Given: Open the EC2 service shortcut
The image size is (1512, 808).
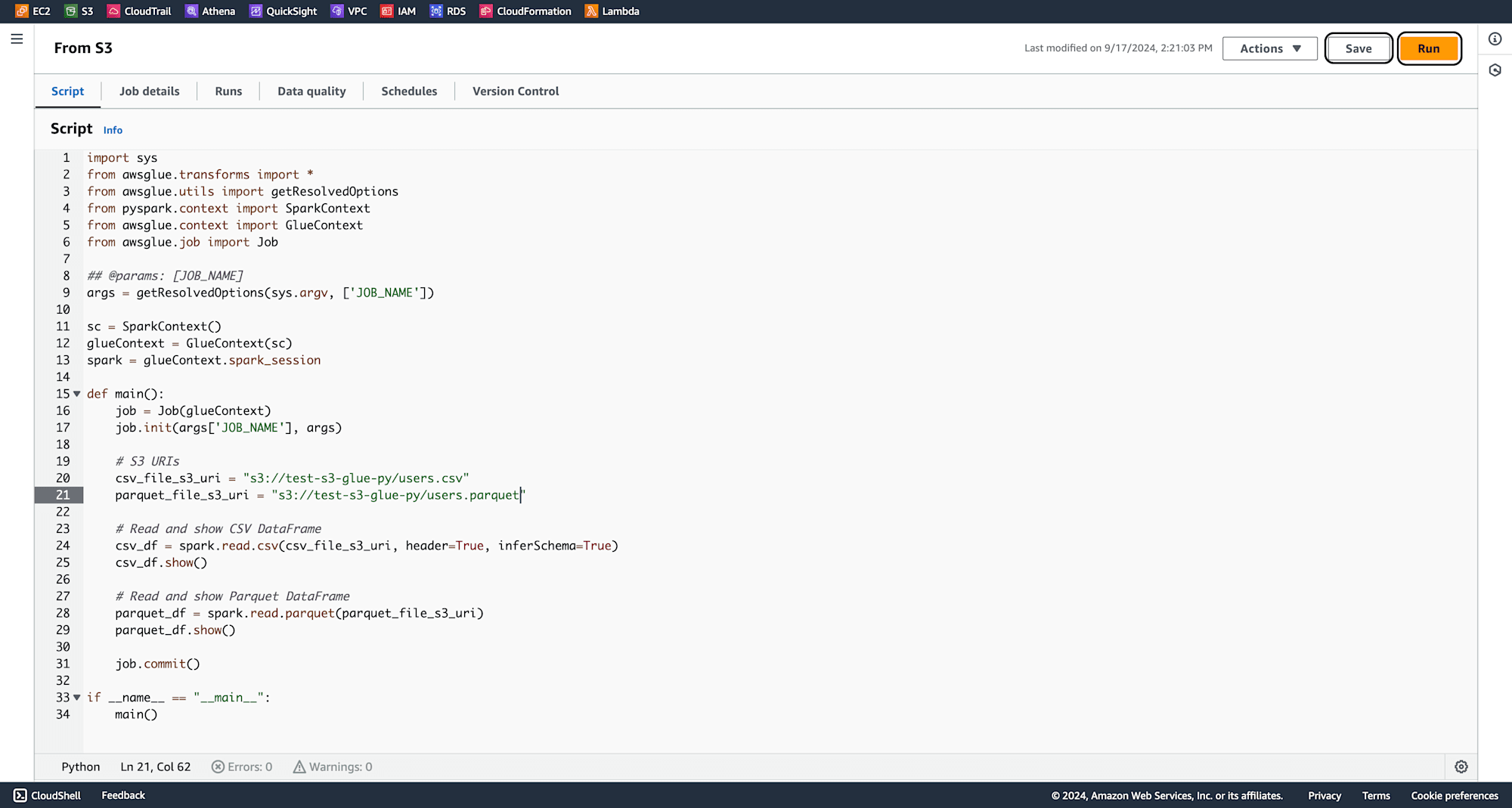Looking at the screenshot, I should 33,11.
